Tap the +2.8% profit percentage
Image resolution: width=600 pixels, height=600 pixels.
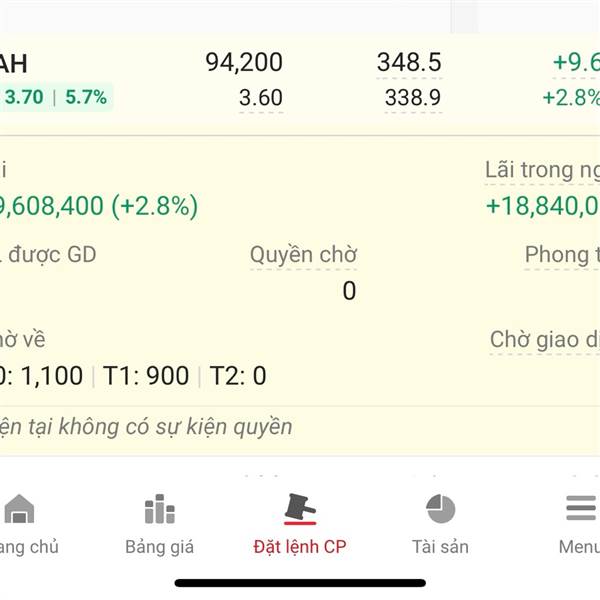click(571, 98)
